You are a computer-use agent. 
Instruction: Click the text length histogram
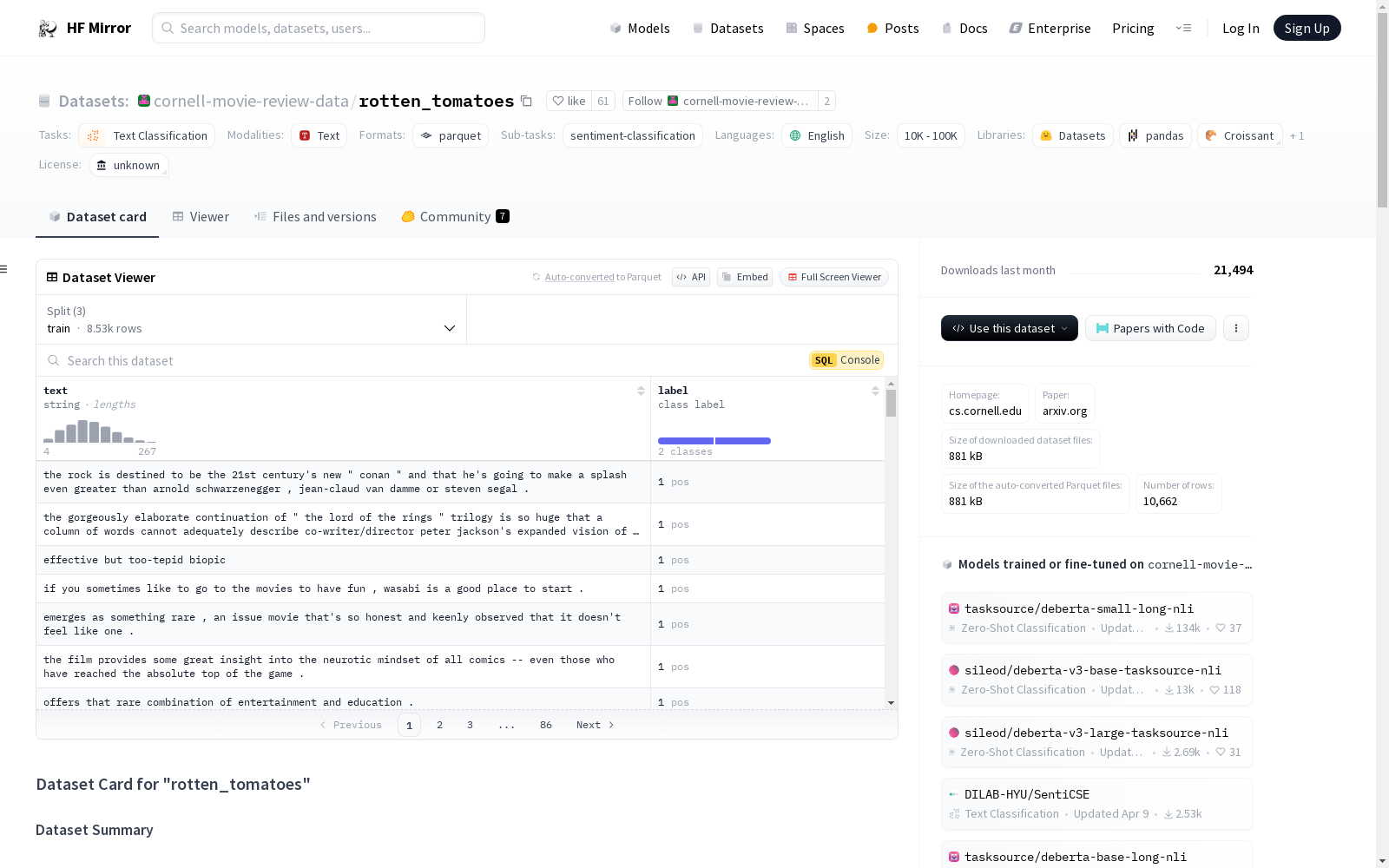[100, 431]
